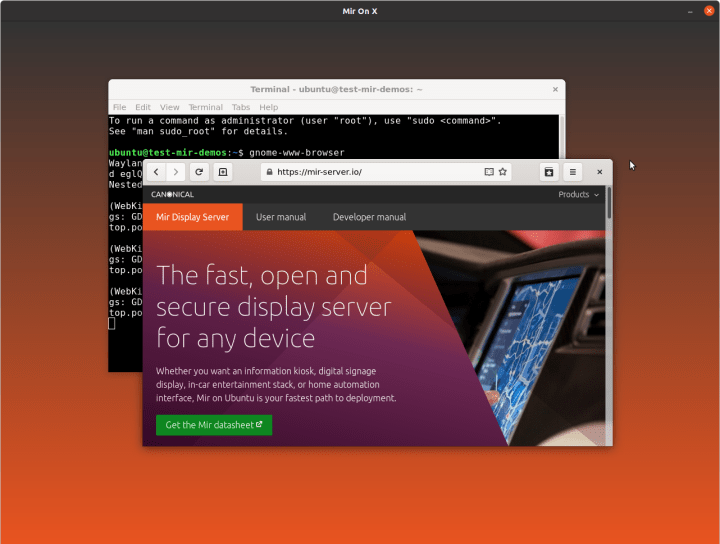Image resolution: width=720 pixels, height=544 pixels.
Task: Click the https://mir-server.io/ address field
Action: (x=386, y=172)
